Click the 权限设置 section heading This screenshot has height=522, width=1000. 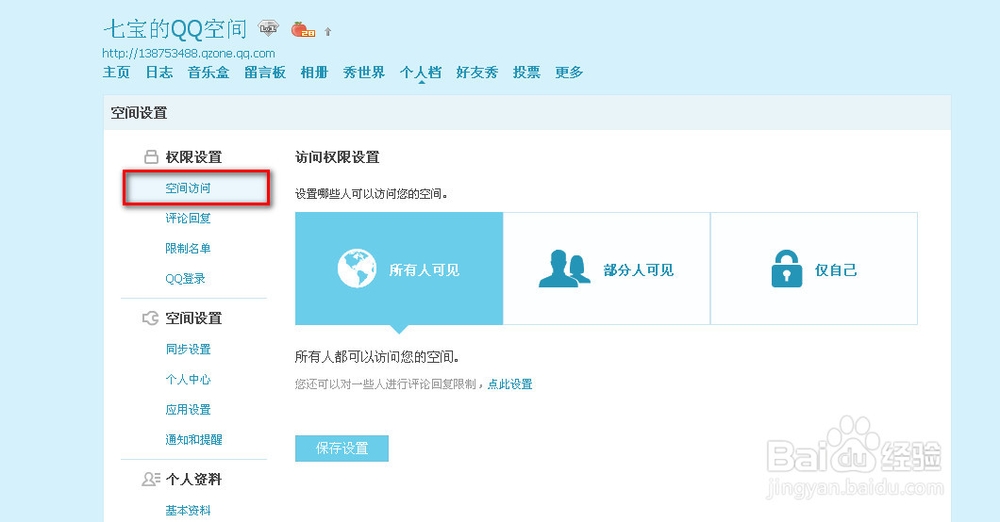tap(194, 157)
